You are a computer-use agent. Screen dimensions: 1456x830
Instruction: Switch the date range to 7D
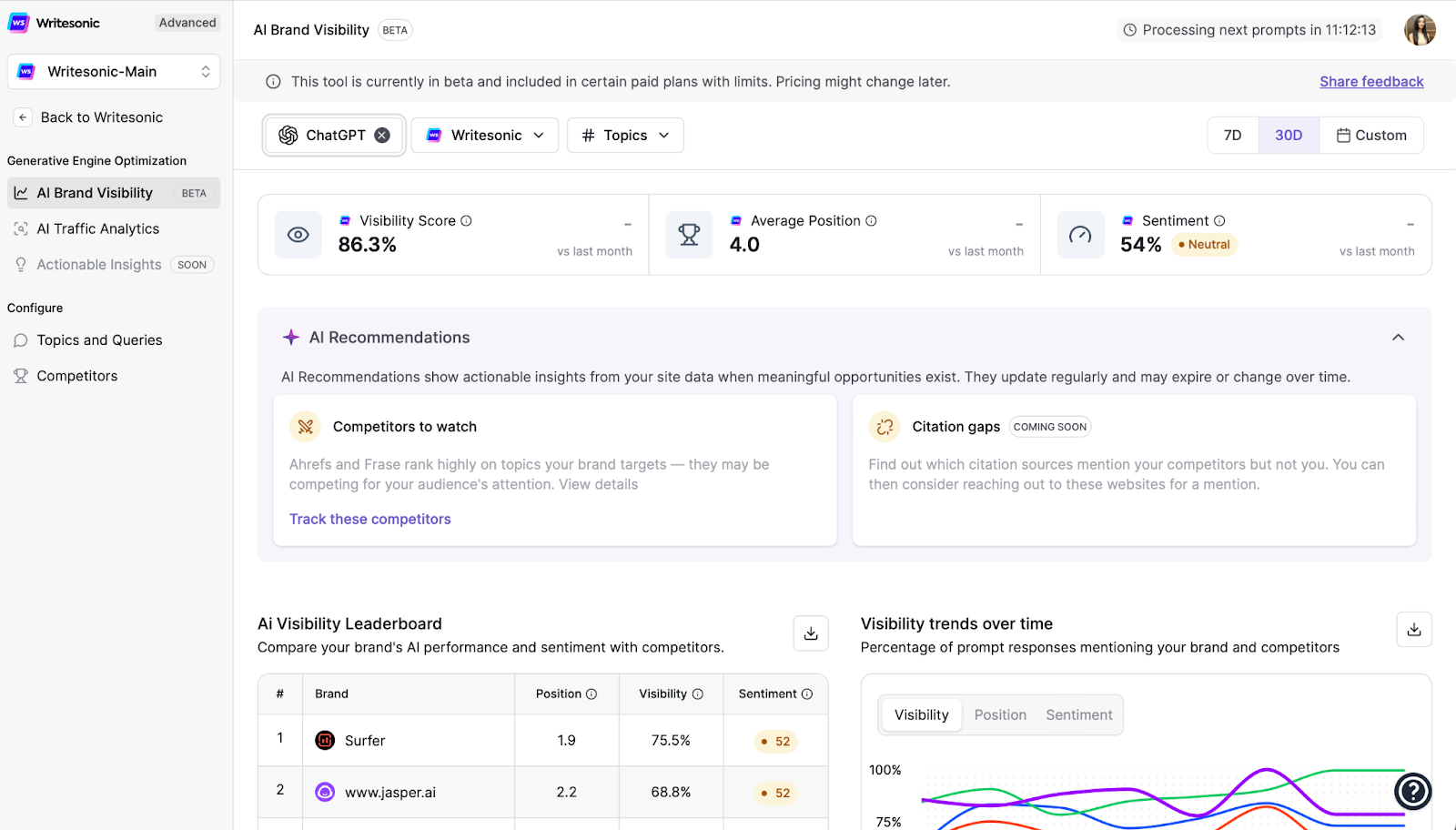(1233, 136)
